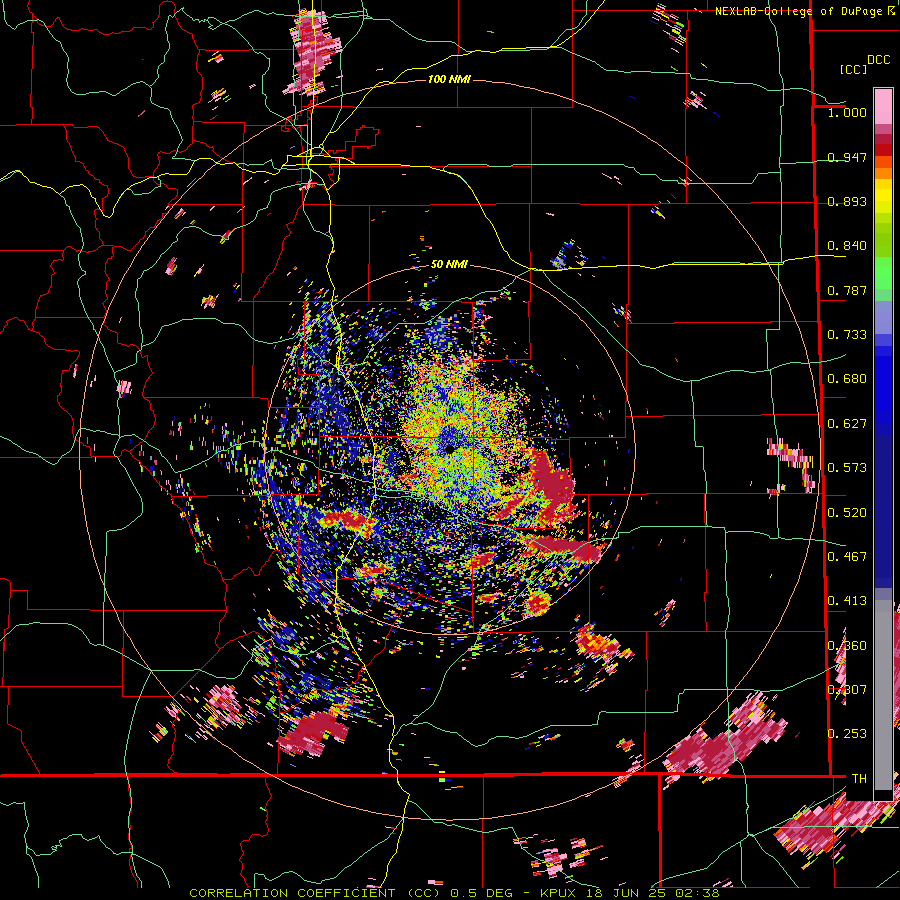Click the 0.413 scale value
This screenshot has width=900, height=900.
click(847, 601)
